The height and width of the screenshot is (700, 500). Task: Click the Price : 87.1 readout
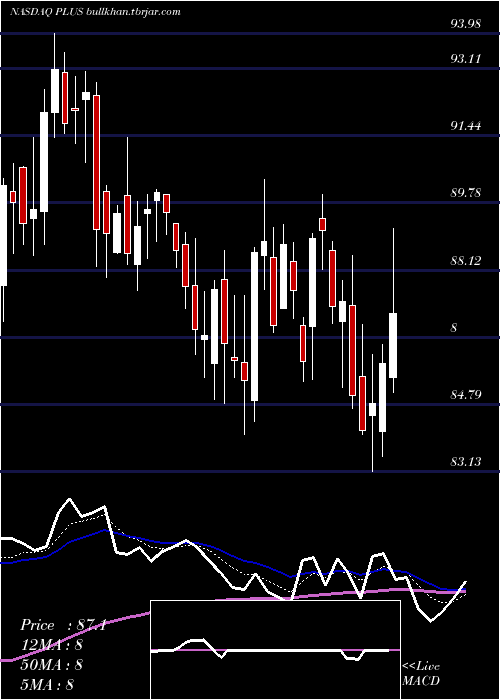tap(63, 625)
